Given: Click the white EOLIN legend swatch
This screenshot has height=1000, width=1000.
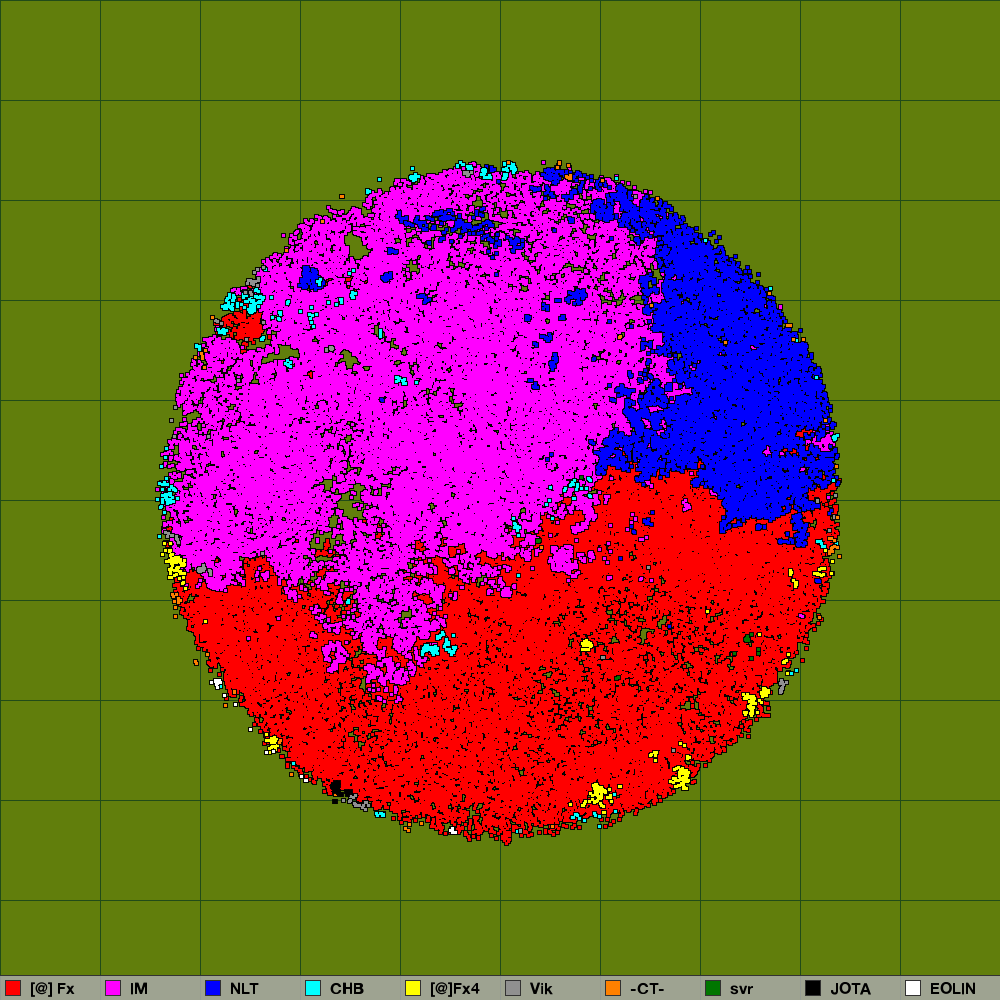Looking at the screenshot, I should [x=913, y=988].
